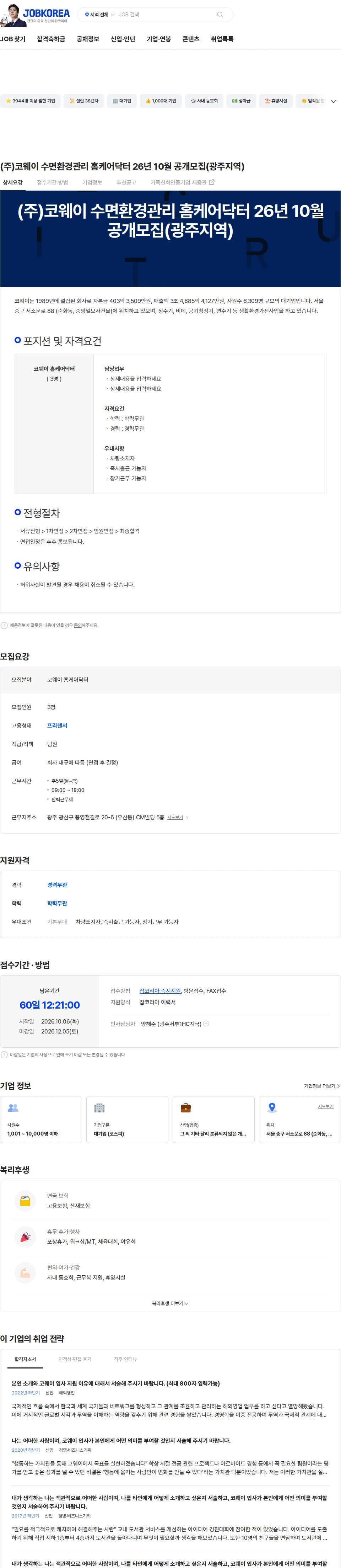Click the 사내 동호회 chip
Viewport: 341px width, 1568px height.
coord(204,101)
